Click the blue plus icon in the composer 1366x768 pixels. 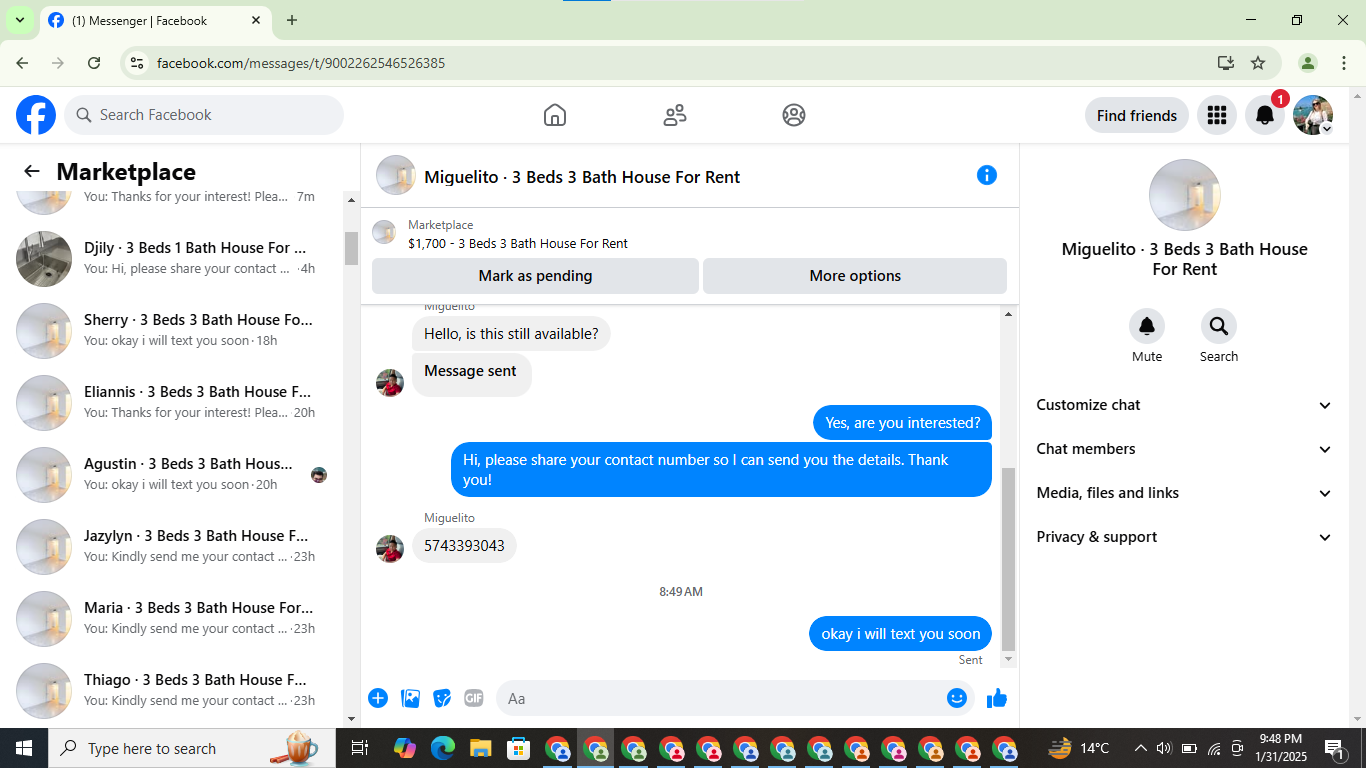click(x=378, y=698)
